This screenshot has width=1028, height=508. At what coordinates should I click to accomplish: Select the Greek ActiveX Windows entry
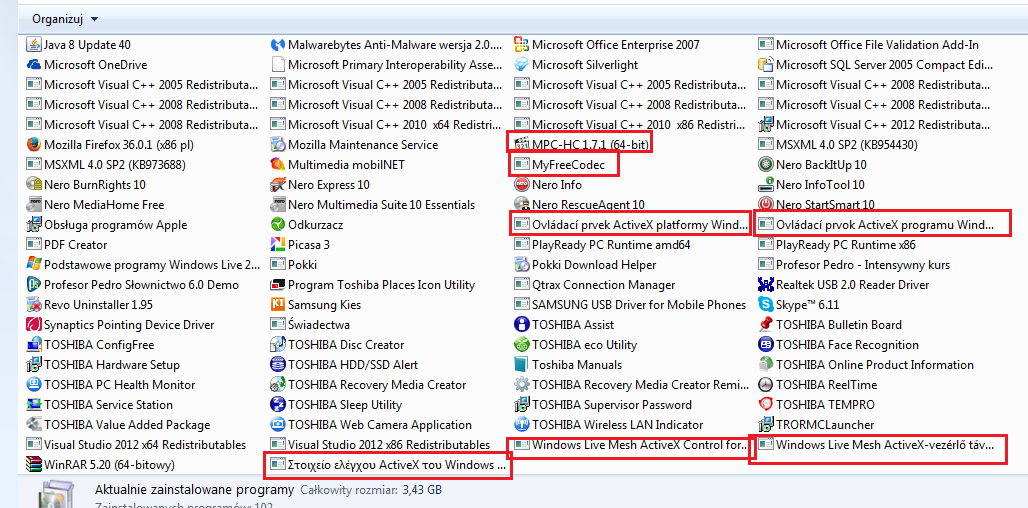(x=387, y=465)
